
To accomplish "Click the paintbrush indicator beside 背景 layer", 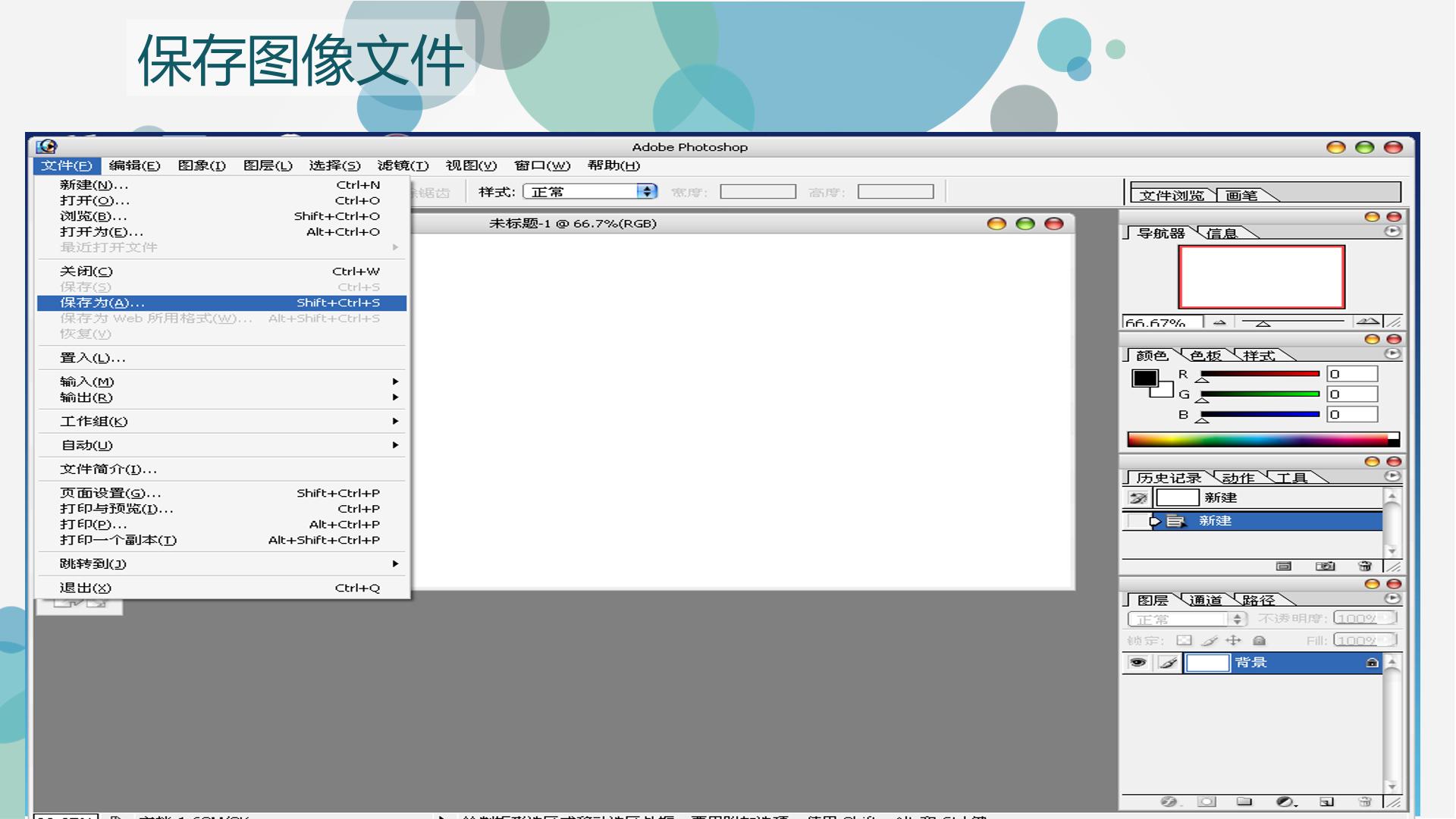I will (x=1168, y=663).
